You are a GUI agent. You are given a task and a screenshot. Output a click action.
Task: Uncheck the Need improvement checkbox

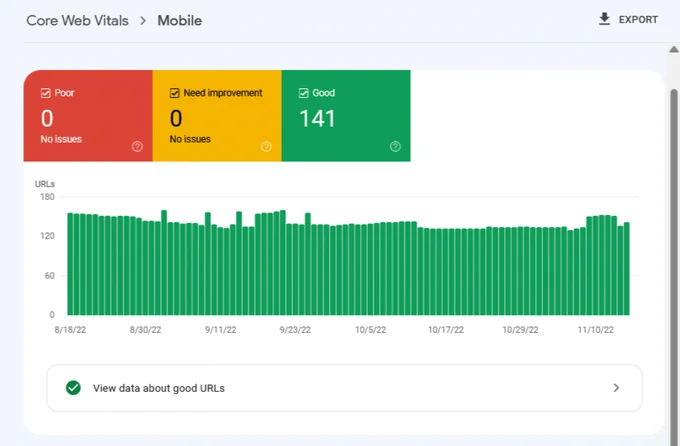(x=174, y=93)
